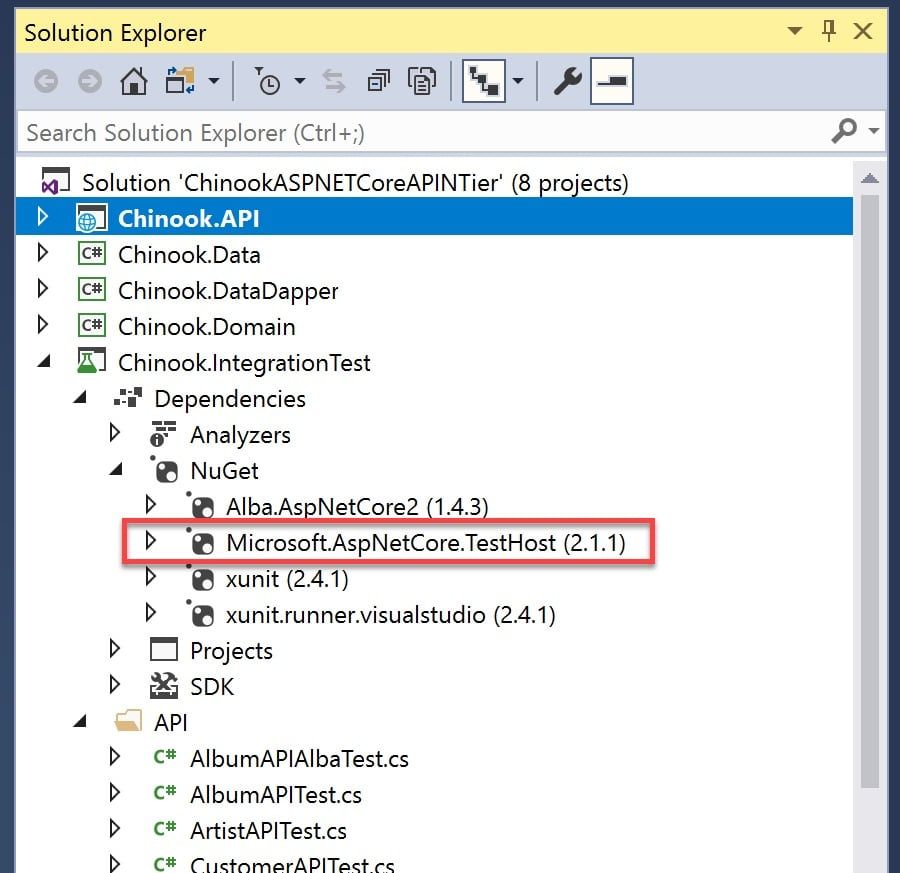Click the Sync with Active Document icon
Viewport: 900px width, 873px height.
(x=334, y=81)
